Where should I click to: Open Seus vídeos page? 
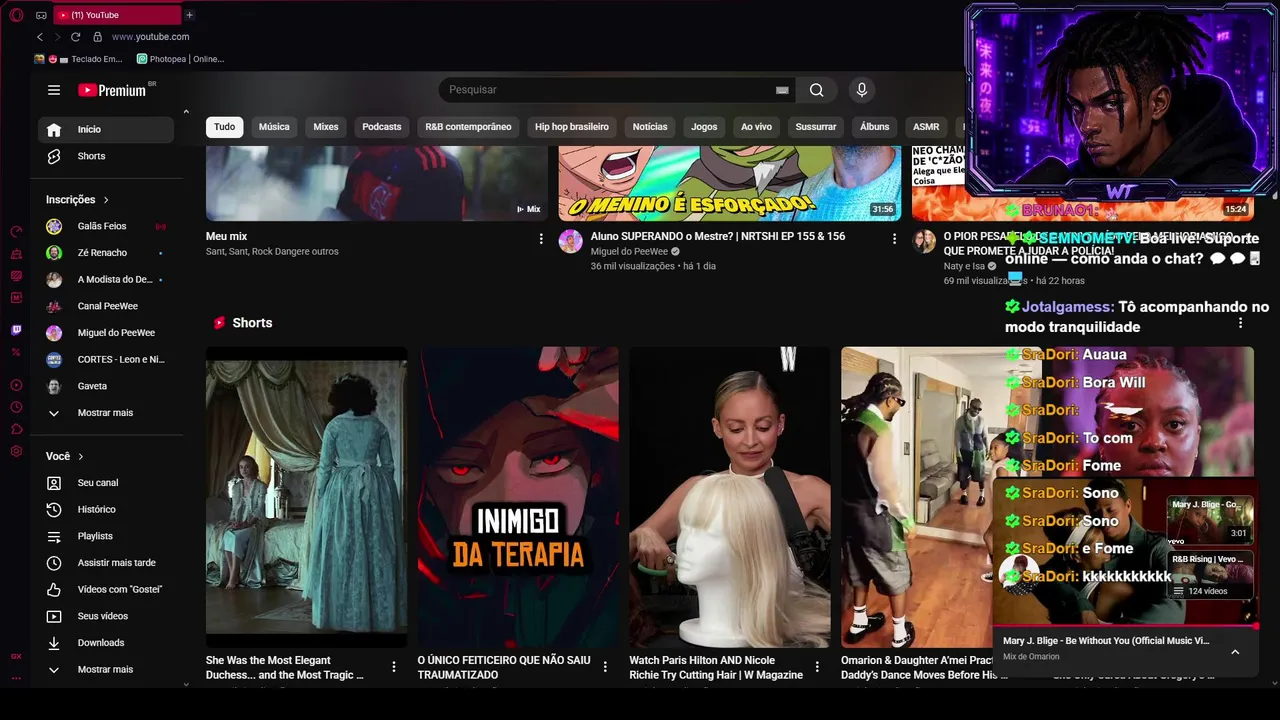click(x=106, y=616)
